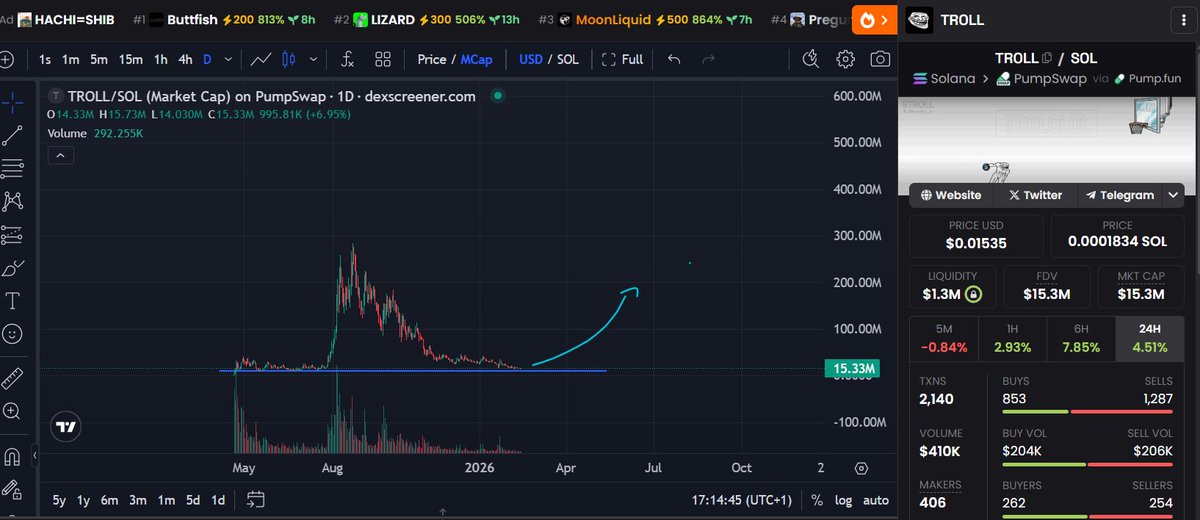Open chart settings gear icon

point(846,60)
